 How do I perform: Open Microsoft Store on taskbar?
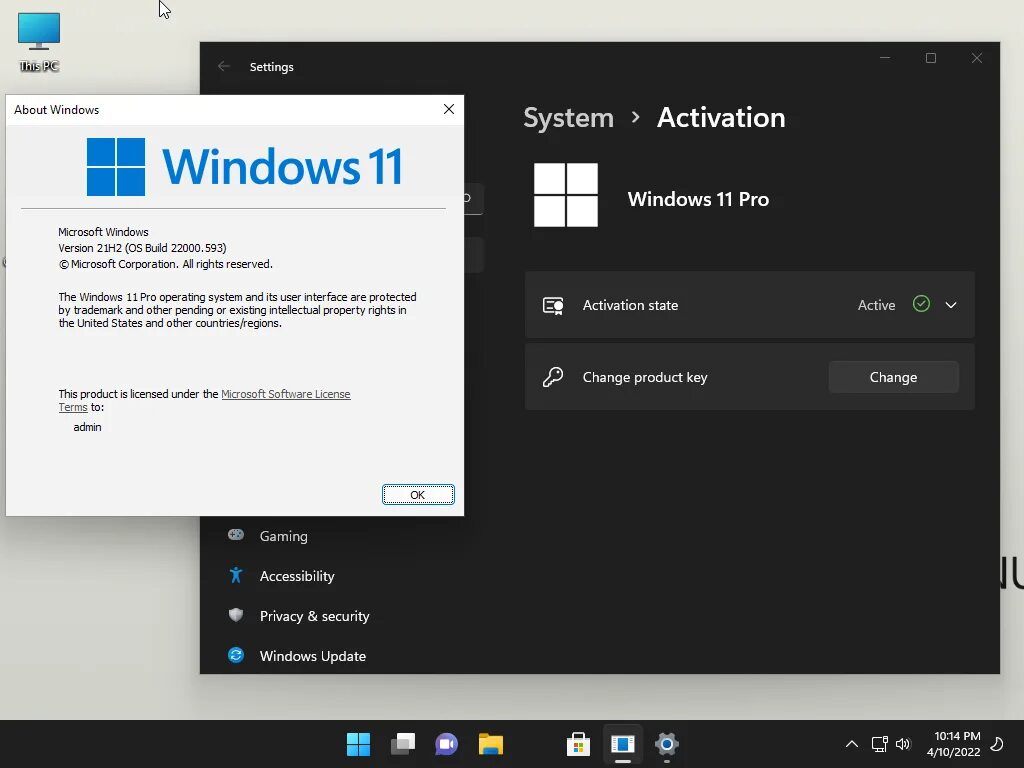pyautogui.click(x=579, y=744)
